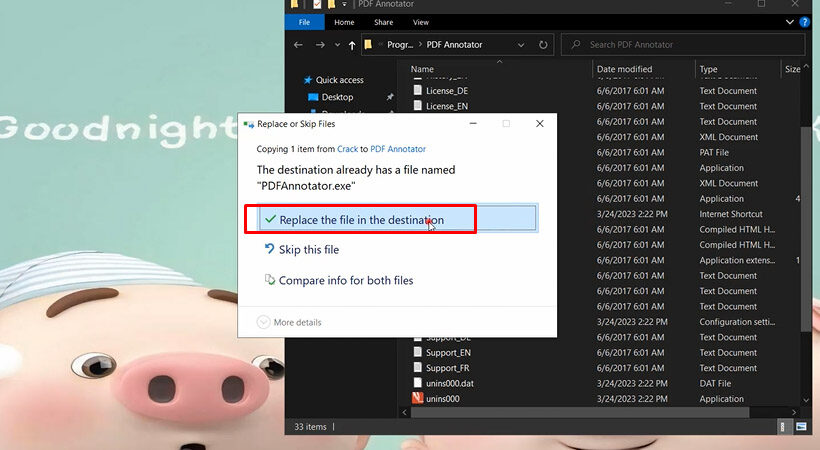Open the File menu
820x450 pixels.
[x=304, y=22]
